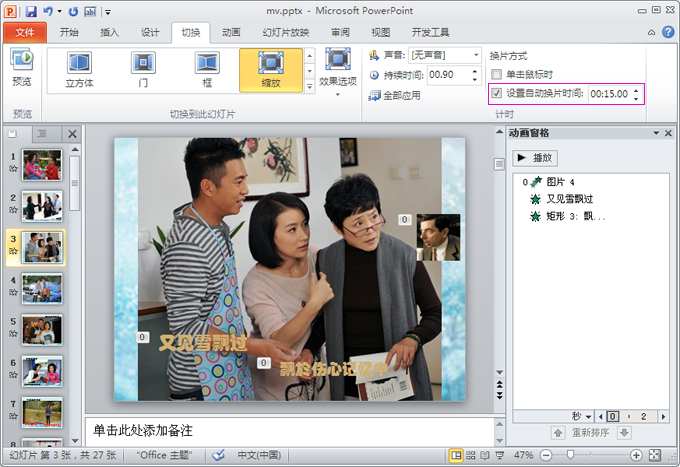Close the slide thumbnail pane
The height and width of the screenshot is (467, 680).
[x=72, y=134]
